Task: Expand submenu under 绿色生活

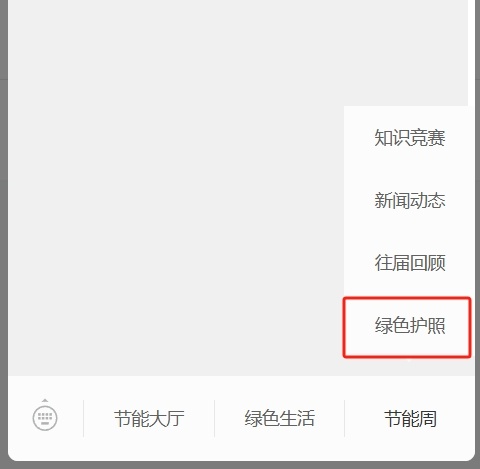Action: pyautogui.click(x=279, y=418)
